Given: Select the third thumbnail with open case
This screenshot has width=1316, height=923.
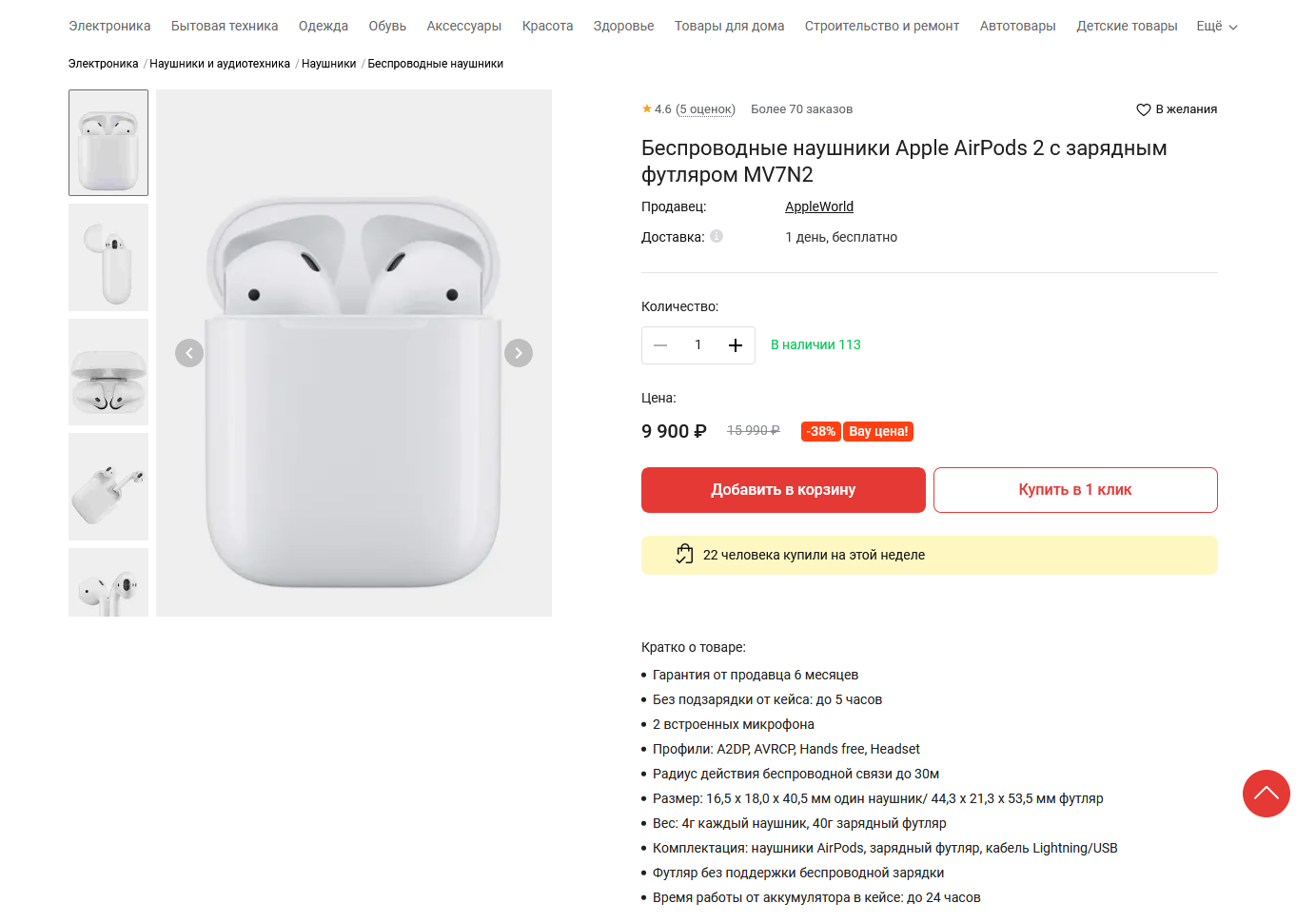Looking at the screenshot, I should (108, 372).
